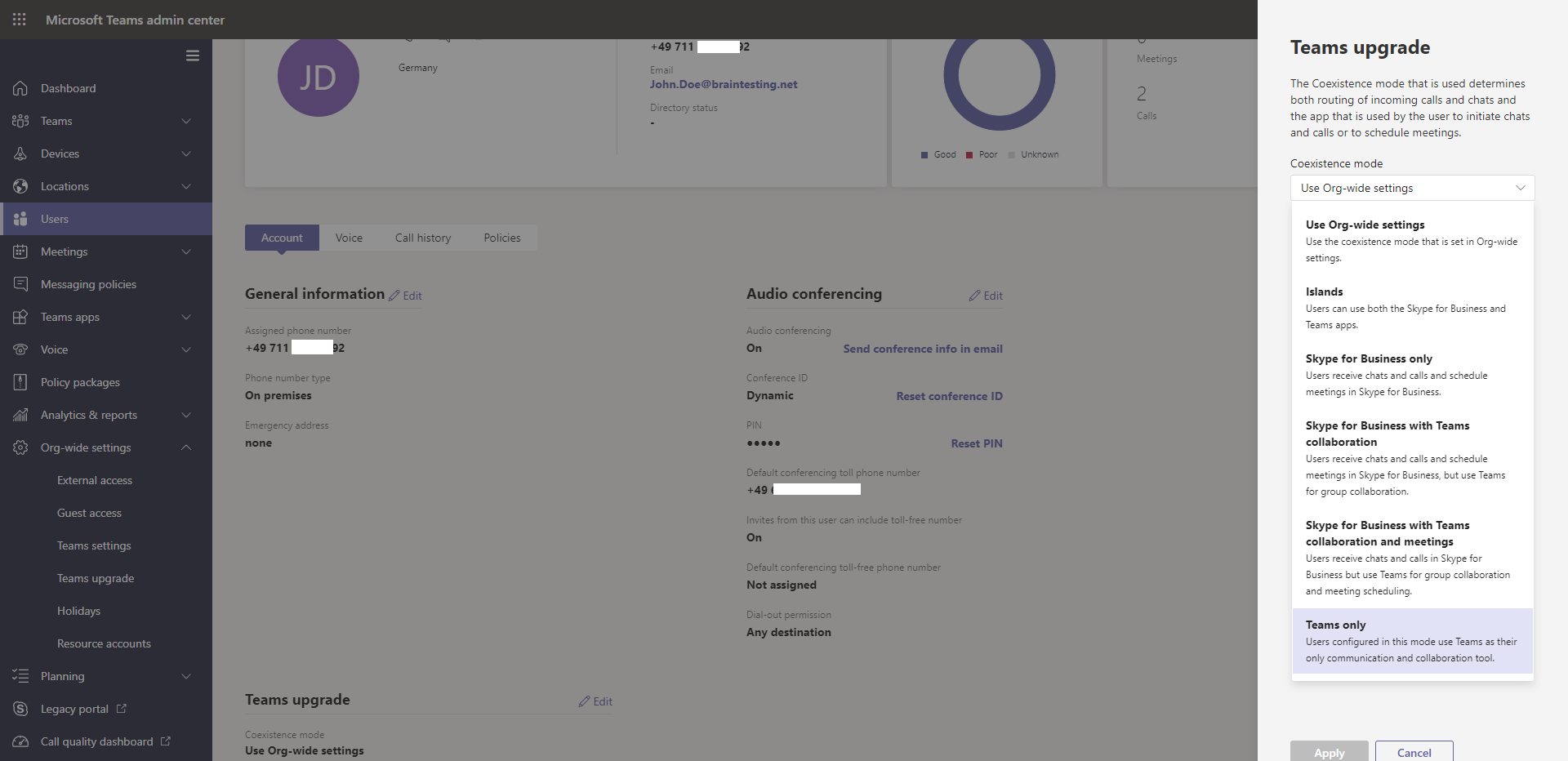
Task: Click the pencil icon for Audio conferencing
Action: point(974,296)
